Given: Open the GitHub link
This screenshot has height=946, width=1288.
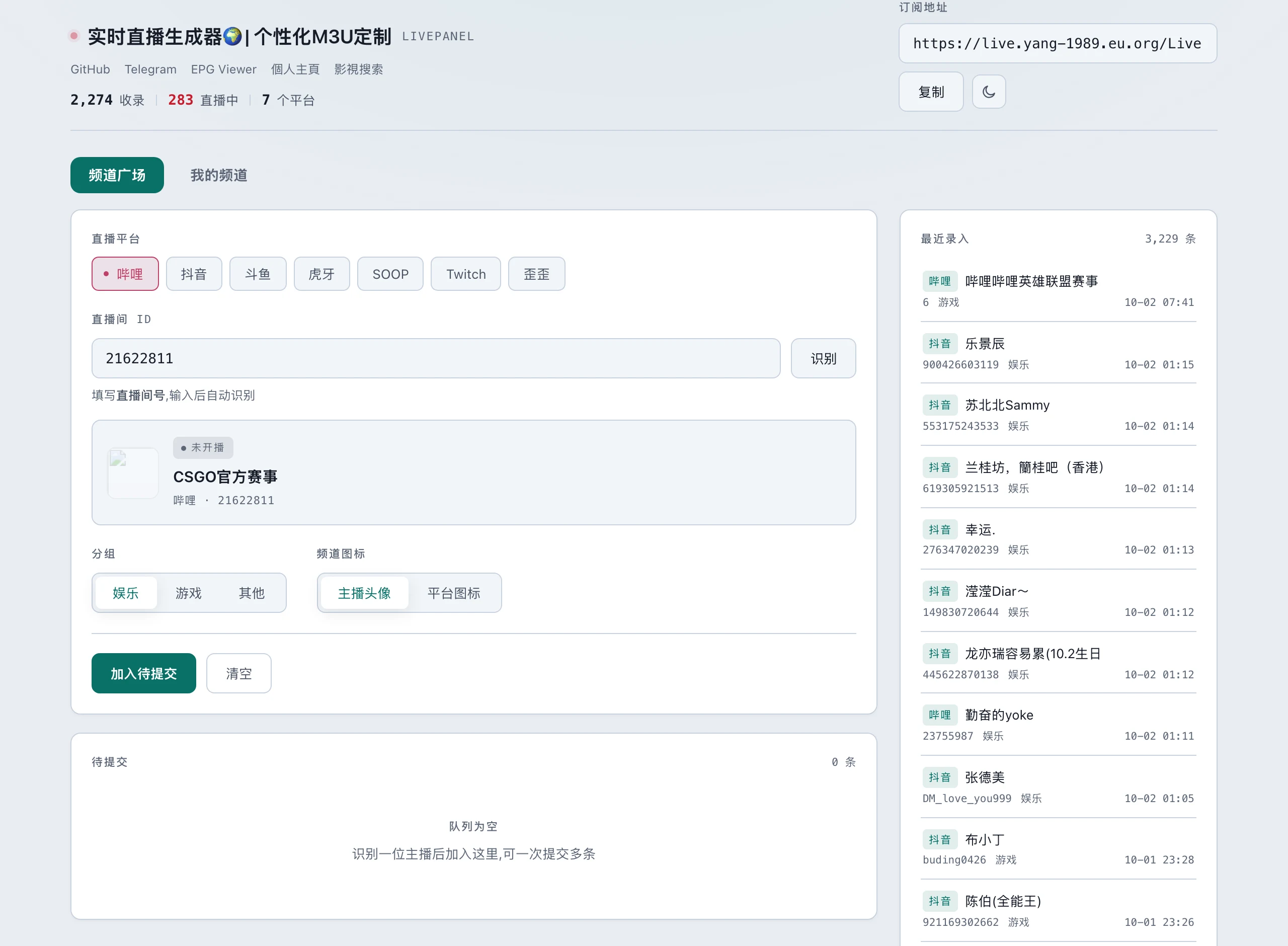Looking at the screenshot, I should (90, 69).
